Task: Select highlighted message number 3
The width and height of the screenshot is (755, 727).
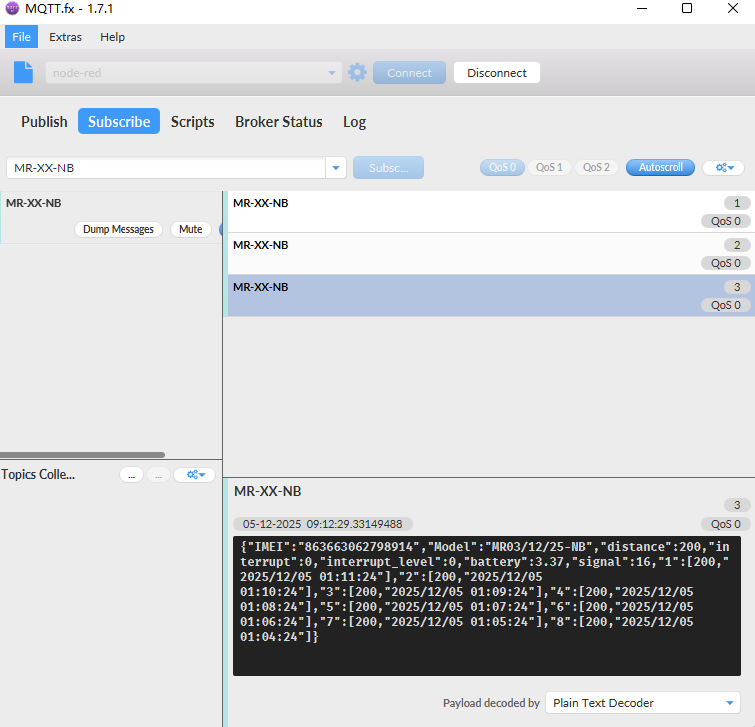Action: pos(489,296)
